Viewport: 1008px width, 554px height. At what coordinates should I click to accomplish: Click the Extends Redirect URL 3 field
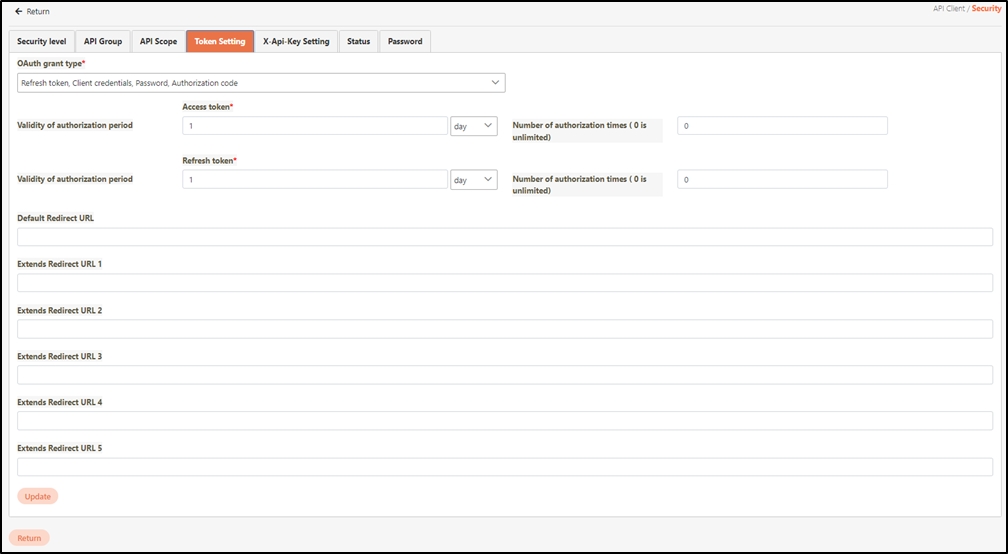pos(505,375)
